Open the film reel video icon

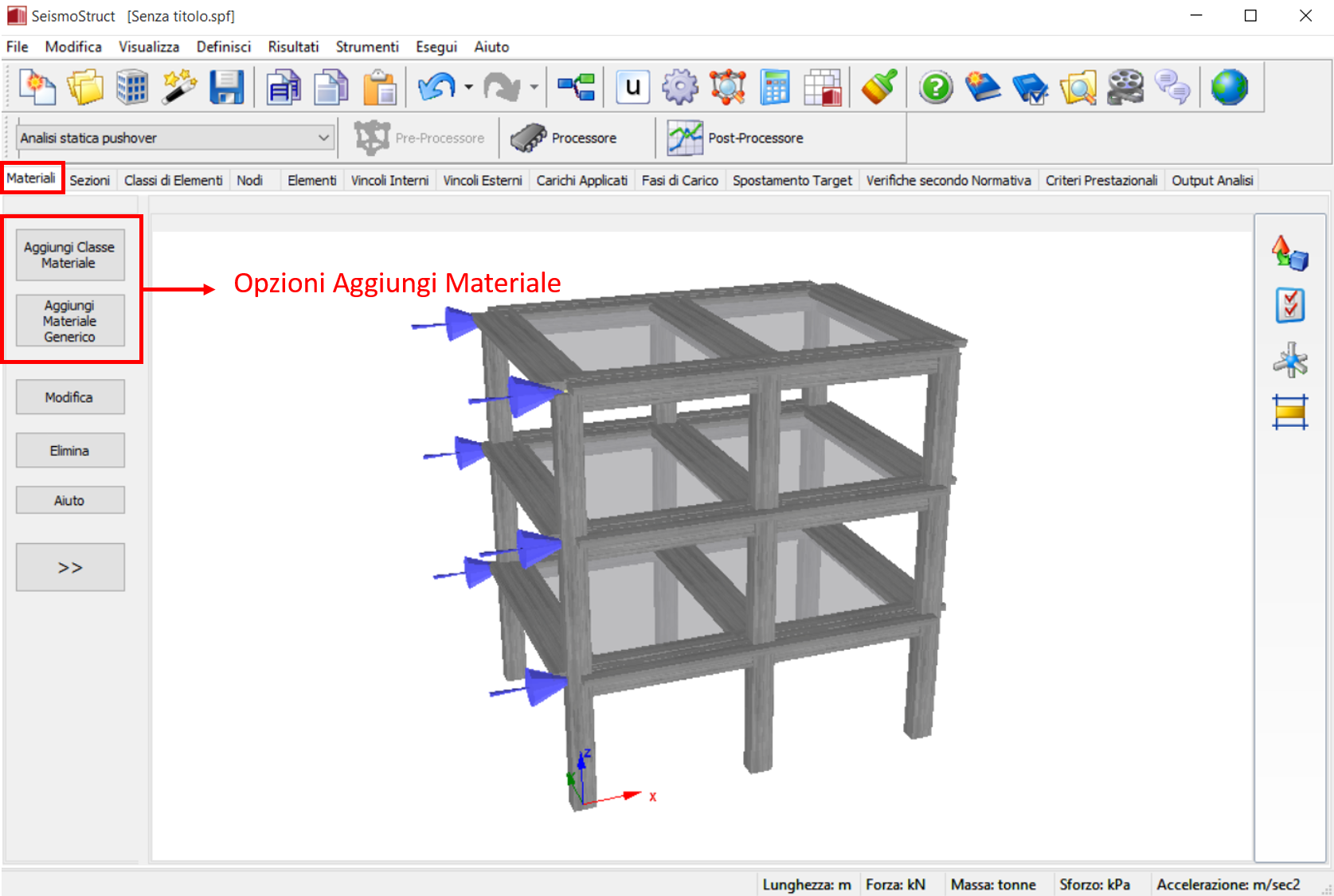pos(1125,87)
